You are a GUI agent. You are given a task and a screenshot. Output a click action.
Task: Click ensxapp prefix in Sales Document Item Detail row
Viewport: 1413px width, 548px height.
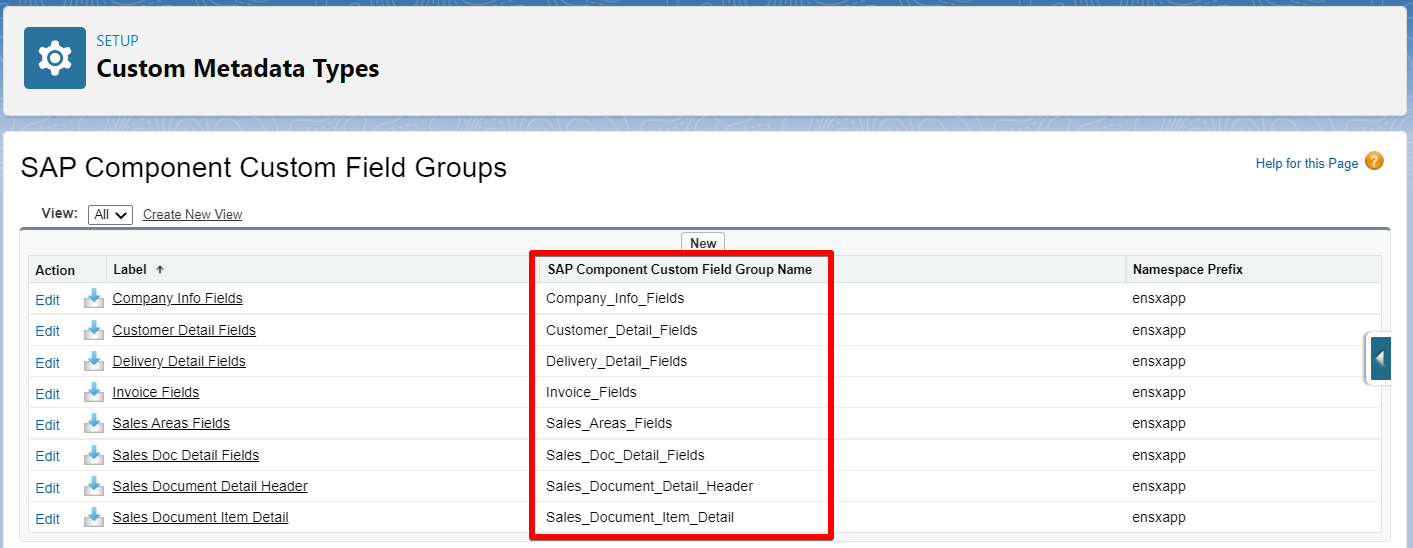click(x=1159, y=517)
